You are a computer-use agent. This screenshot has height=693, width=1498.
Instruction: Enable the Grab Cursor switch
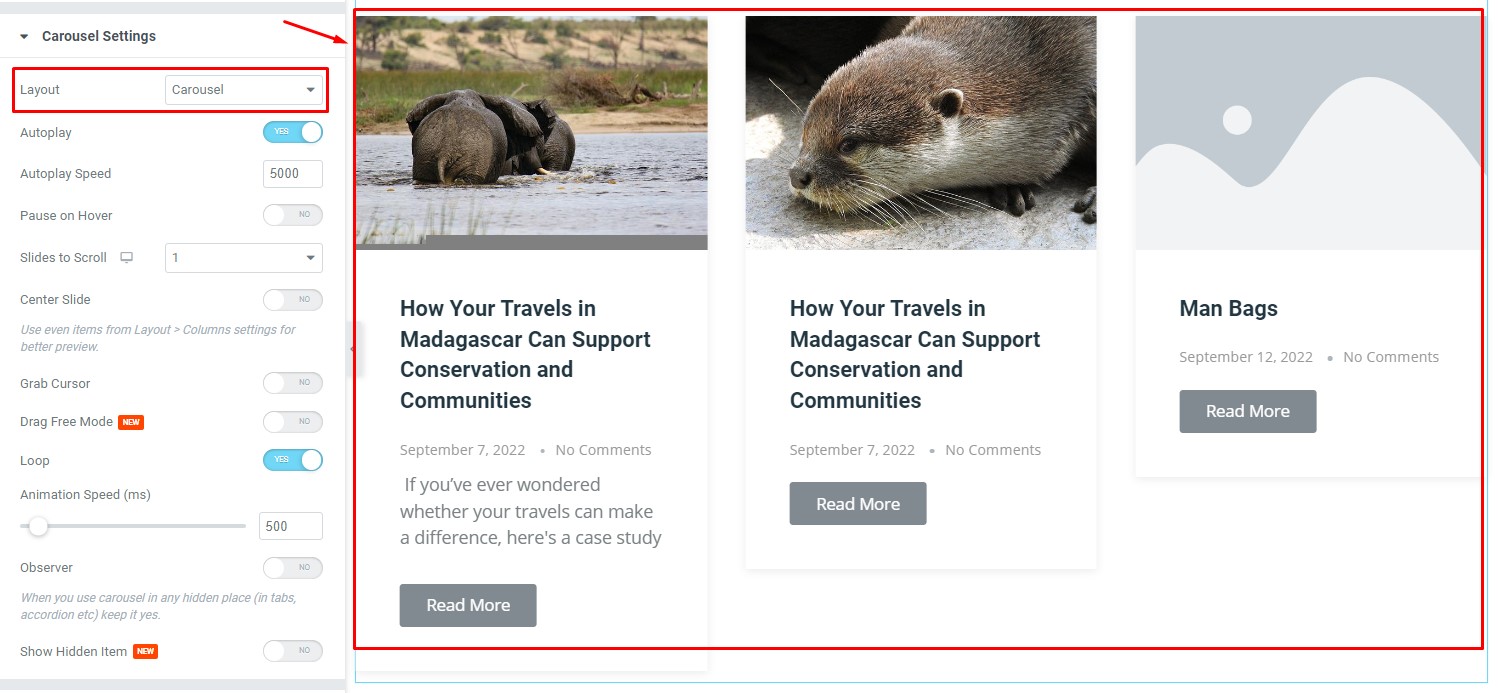293,383
